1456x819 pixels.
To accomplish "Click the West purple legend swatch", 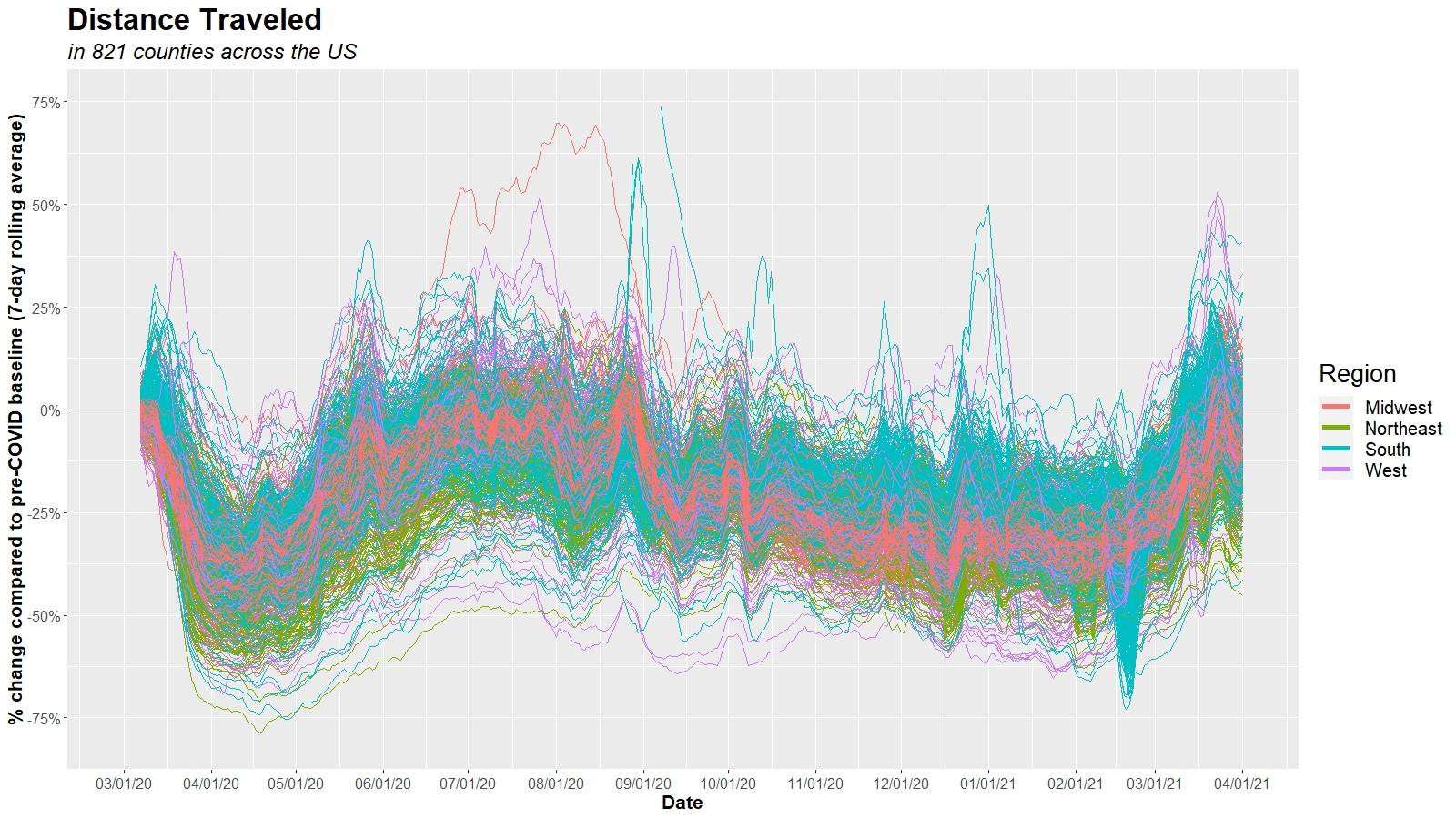I will coord(1335,470).
